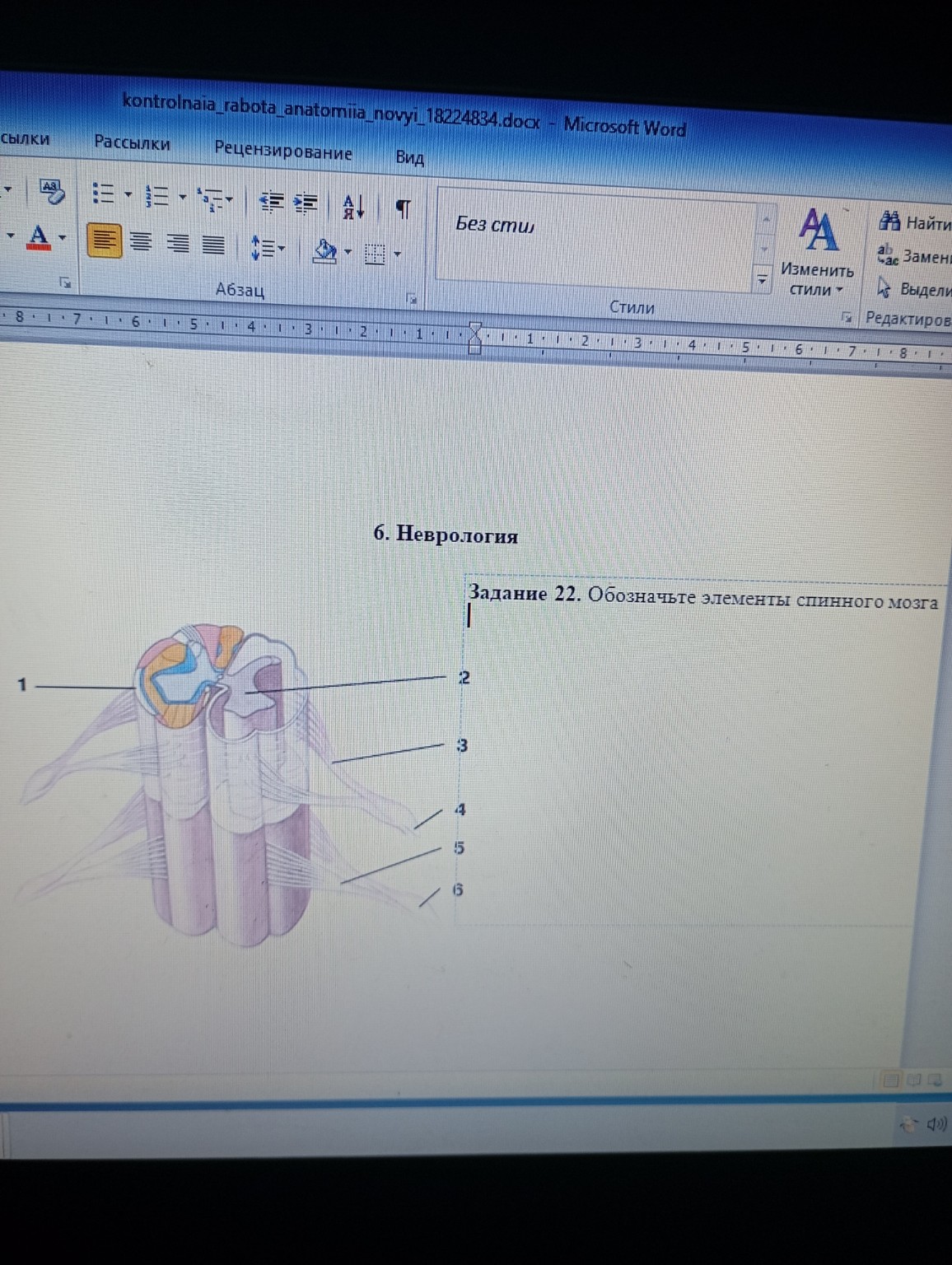Apply numbered list formatting

[x=156, y=197]
